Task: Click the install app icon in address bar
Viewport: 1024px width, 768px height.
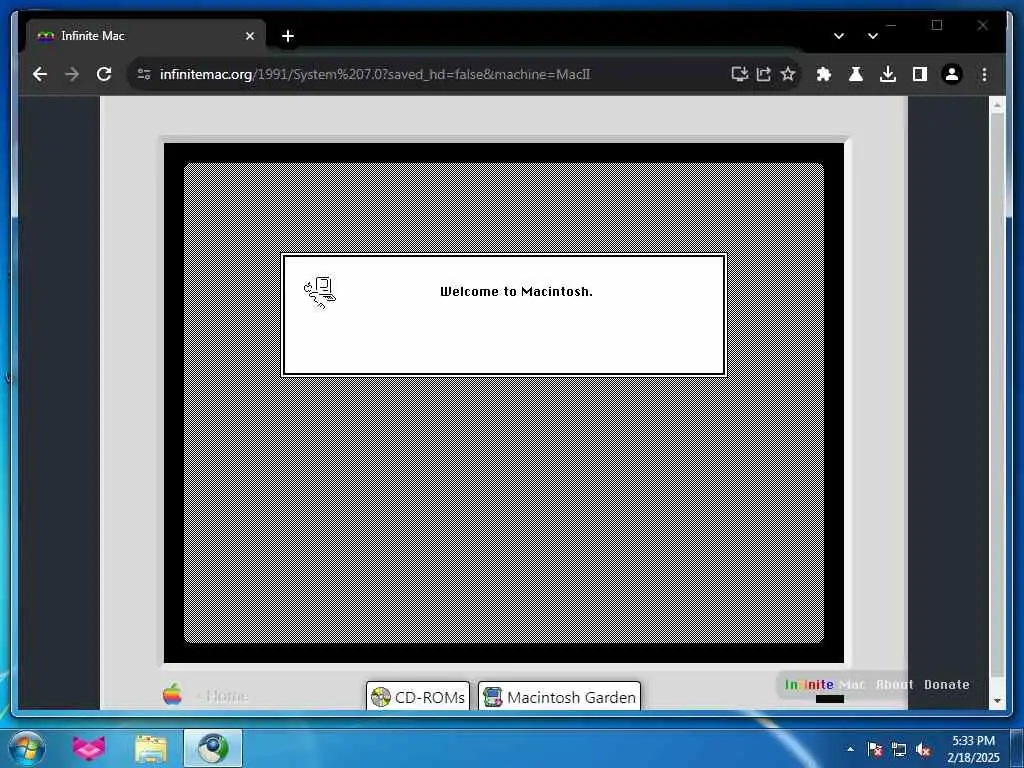Action: pos(739,74)
